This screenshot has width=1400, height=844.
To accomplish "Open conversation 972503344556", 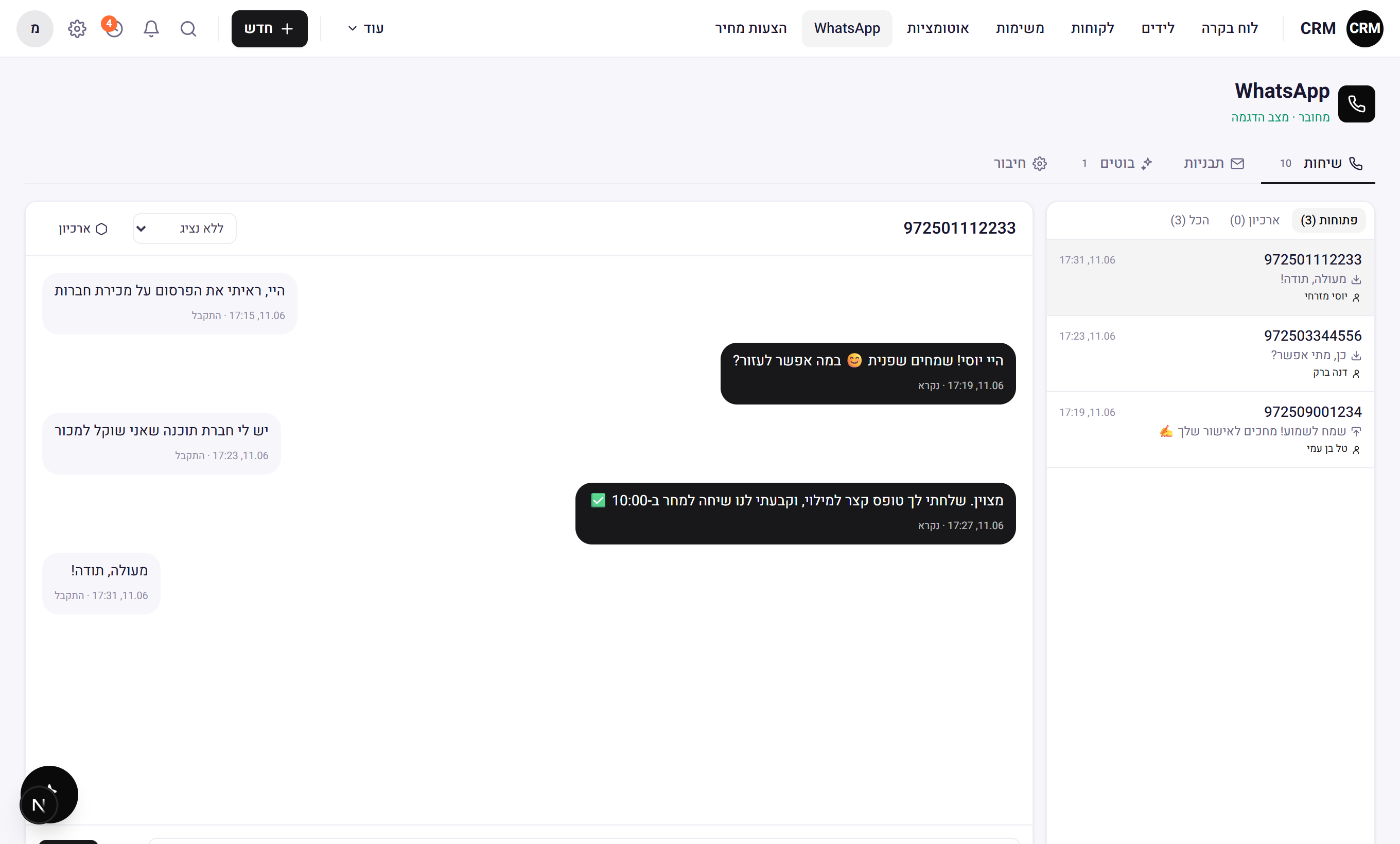I will pos(1210,353).
